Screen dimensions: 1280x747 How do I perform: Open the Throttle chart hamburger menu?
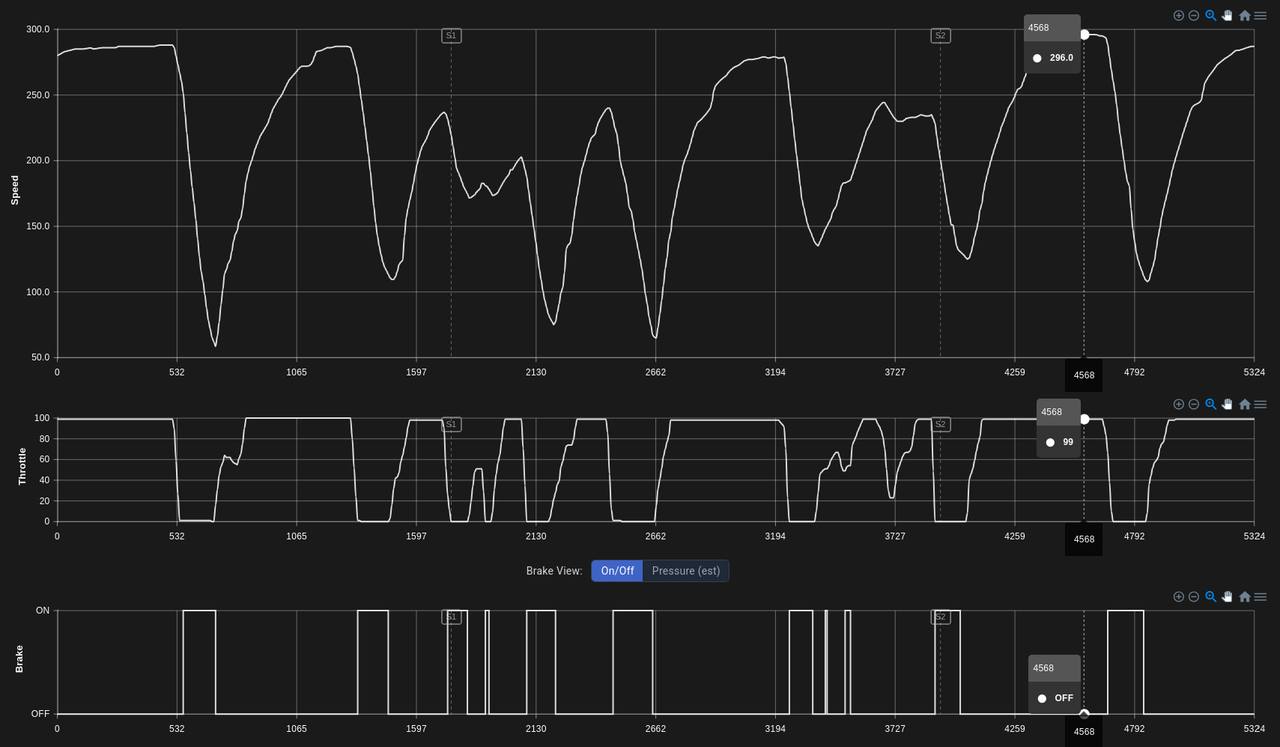(x=1260, y=404)
